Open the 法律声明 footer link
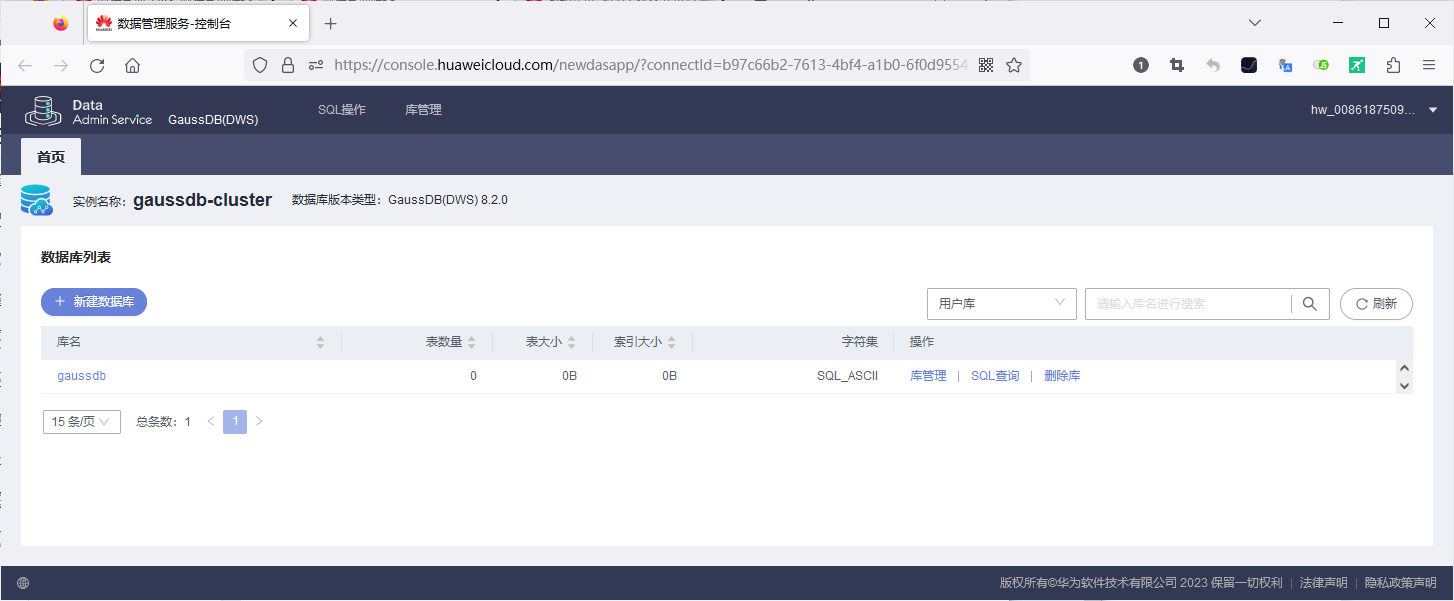The width and height of the screenshot is (1454, 601). (1323, 583)
